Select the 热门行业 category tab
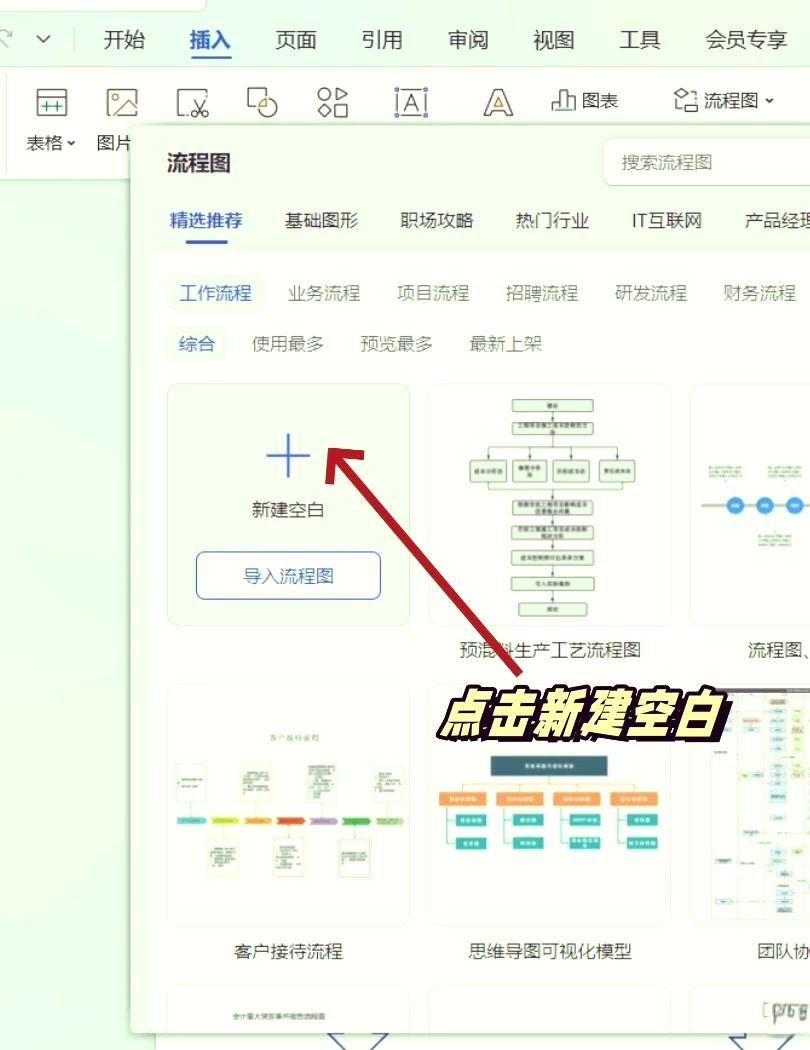The image size is (810, 1050). [x=552, y=220]
